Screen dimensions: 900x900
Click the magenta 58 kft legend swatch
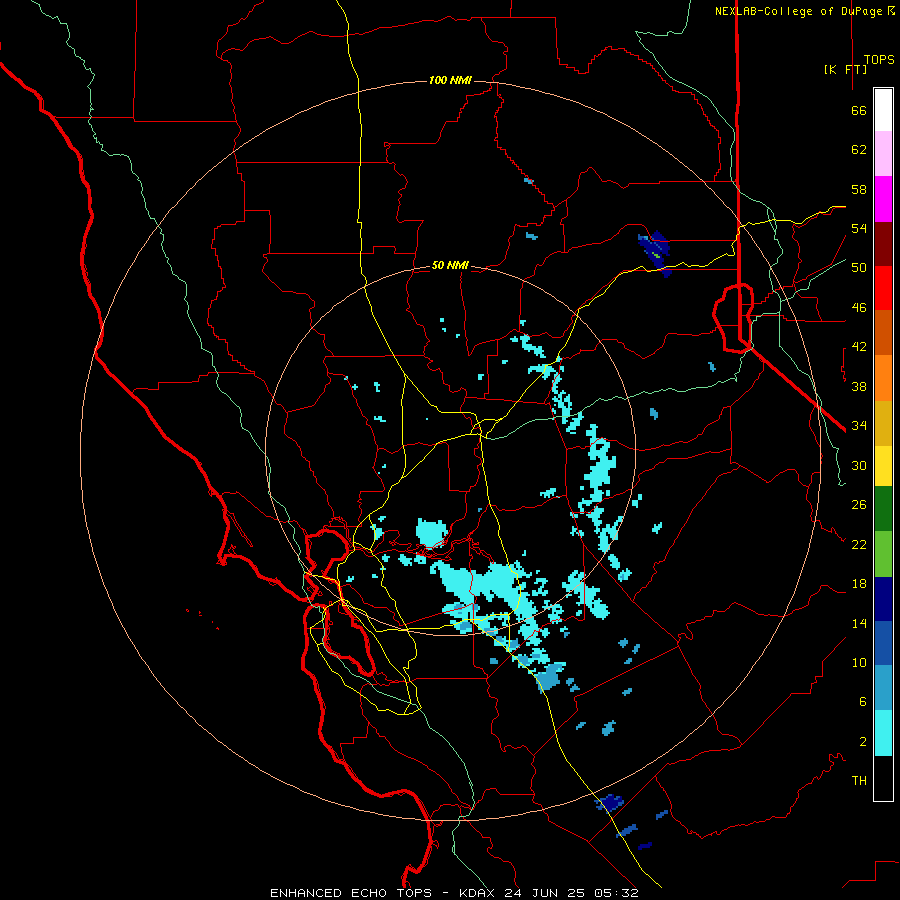(x=883, y=199)
